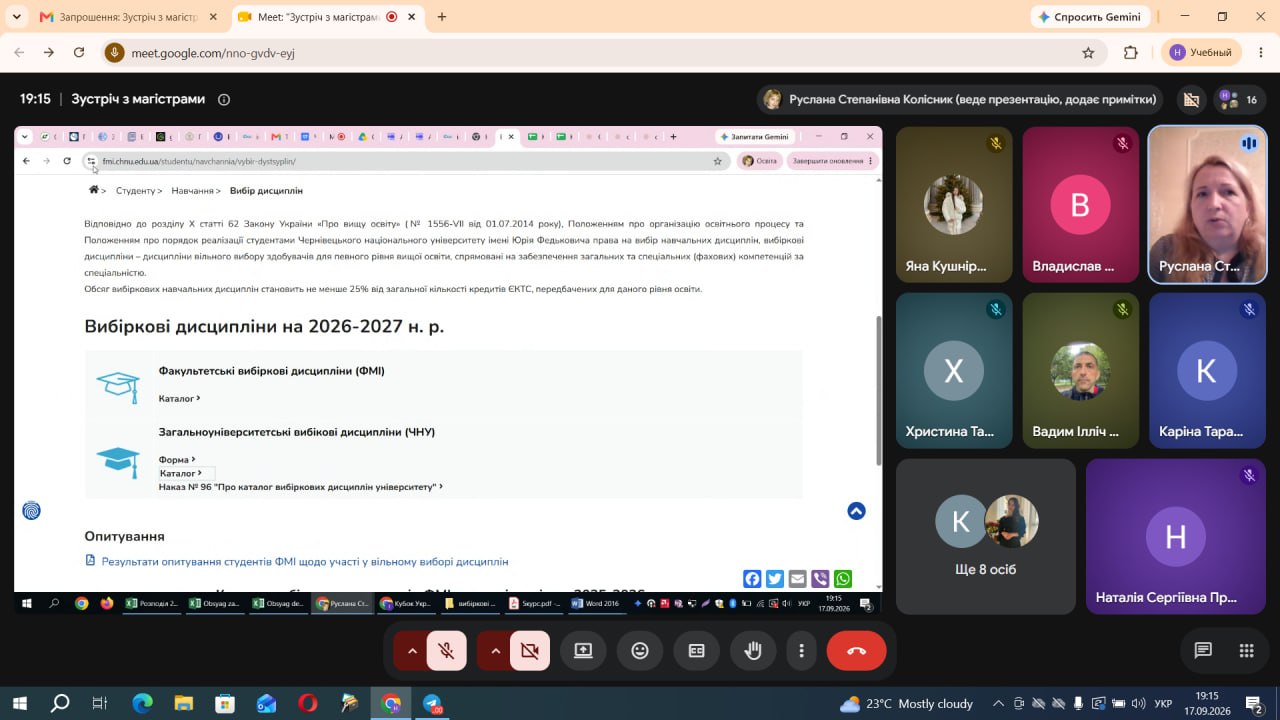
Task: Switch the УКР keyboard language indicator
Action: coord(1164,704)
